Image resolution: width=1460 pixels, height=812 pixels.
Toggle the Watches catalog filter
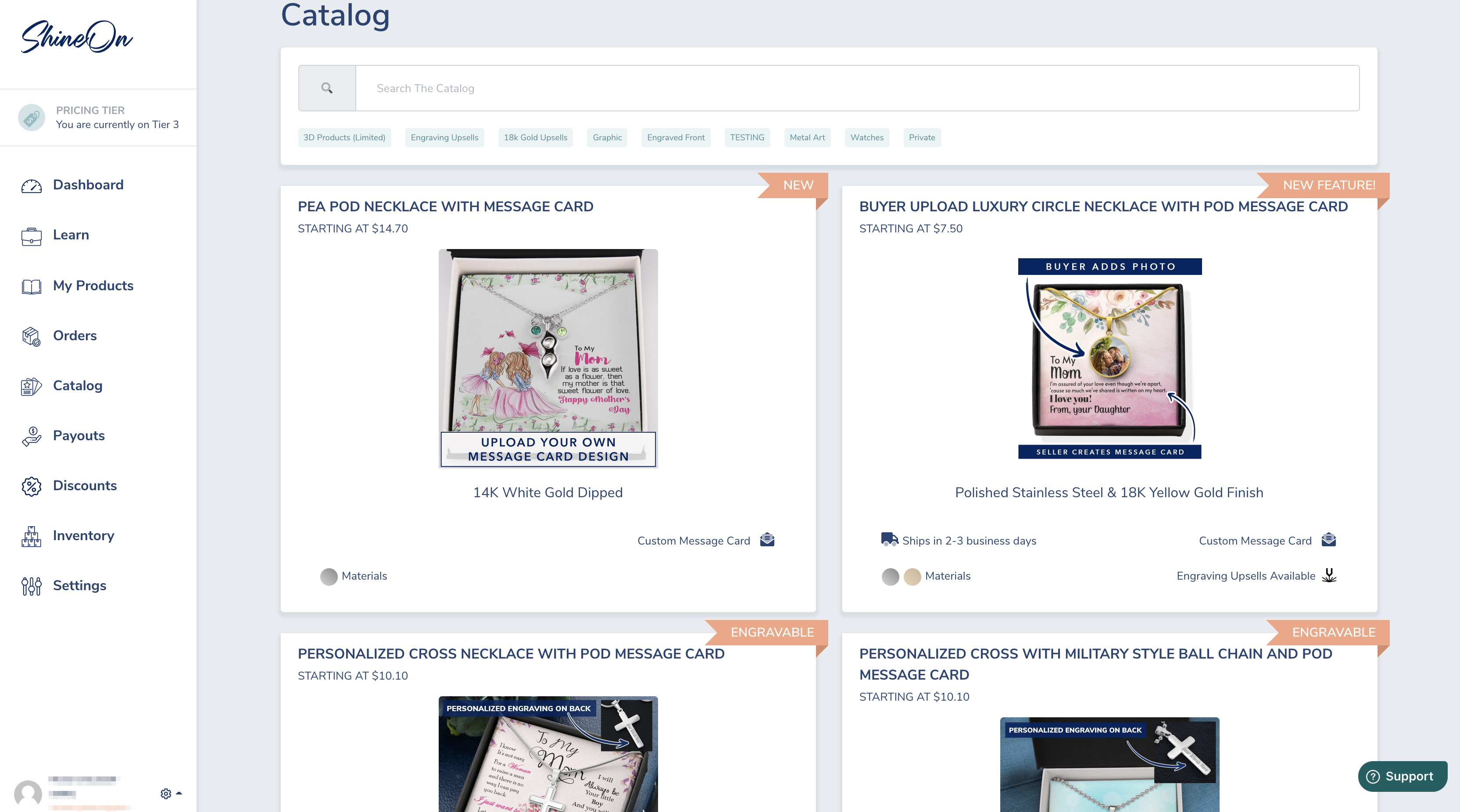pyautogui.click(x=866, y=138)
